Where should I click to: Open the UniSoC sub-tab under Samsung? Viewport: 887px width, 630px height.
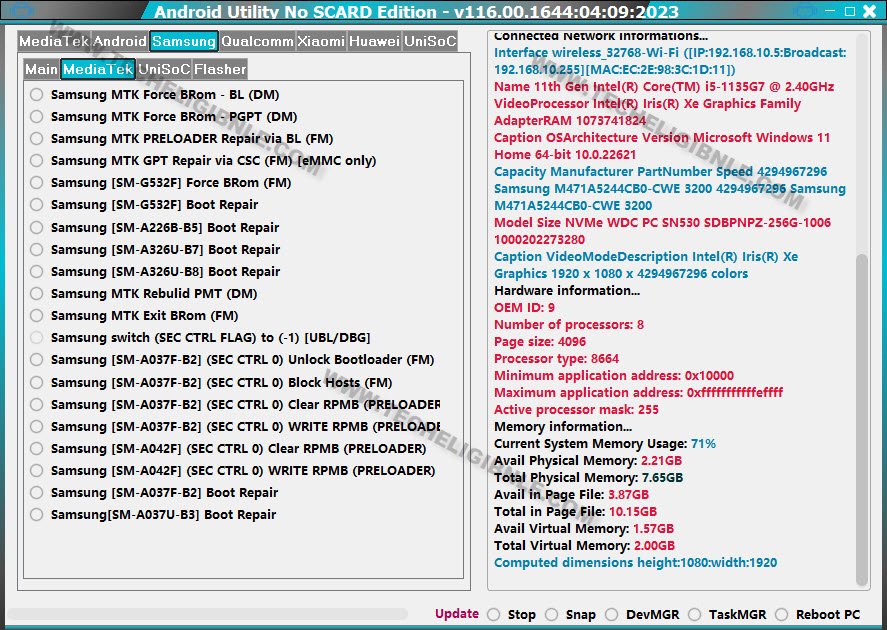pyautogui.click(x=164, y=70)
